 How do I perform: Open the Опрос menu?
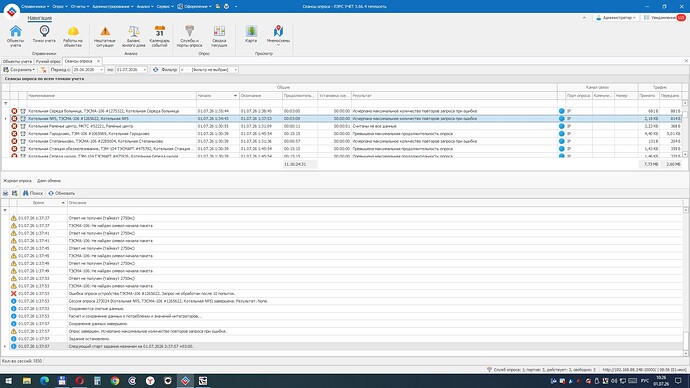pos(60,7)
